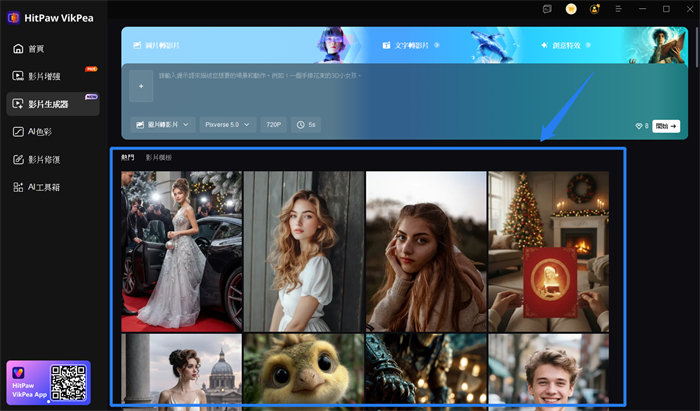Open the 首頁 home page in sidebar

point(36,48)
